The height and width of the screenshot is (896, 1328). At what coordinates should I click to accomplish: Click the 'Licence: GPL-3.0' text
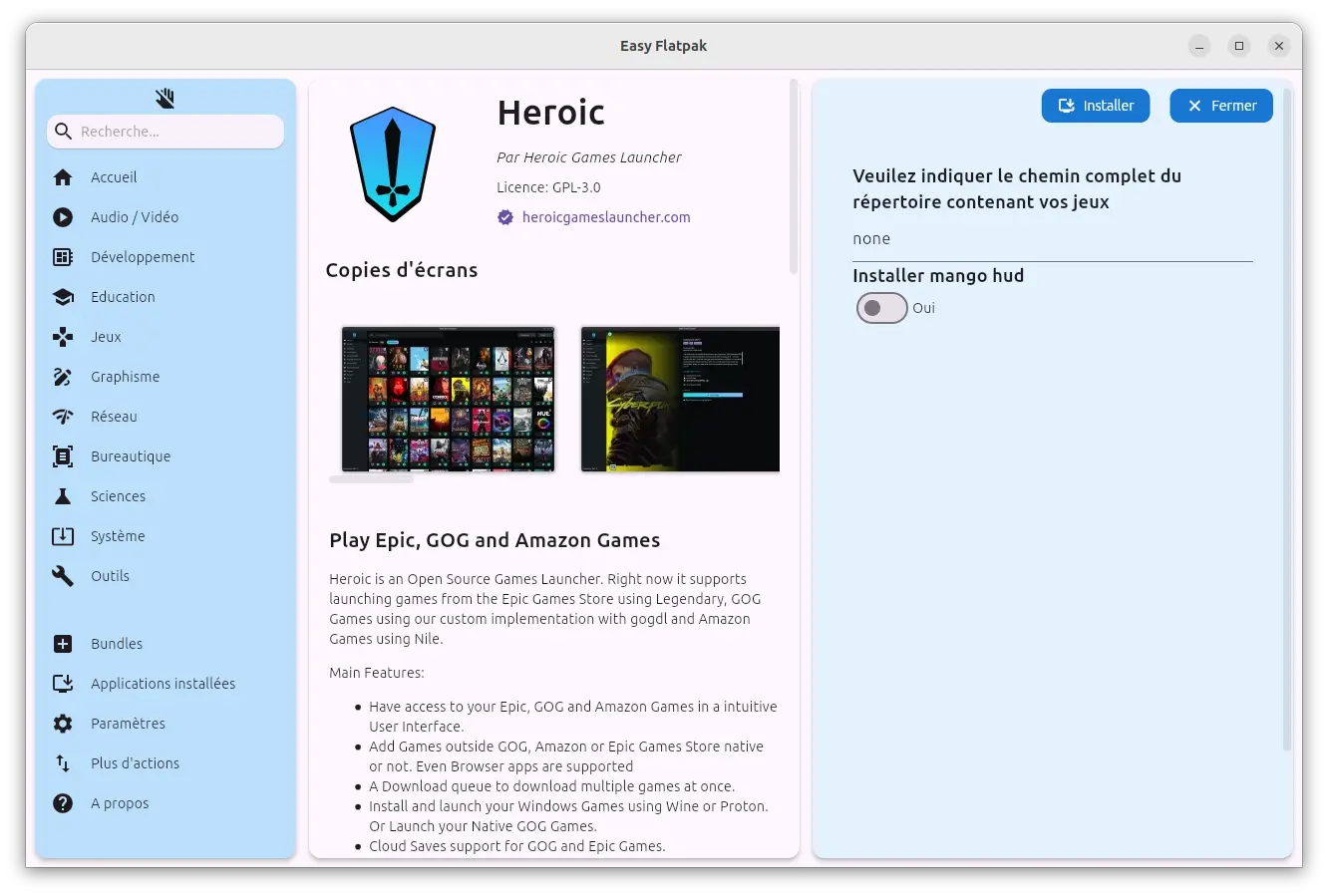tap(548, 187)
